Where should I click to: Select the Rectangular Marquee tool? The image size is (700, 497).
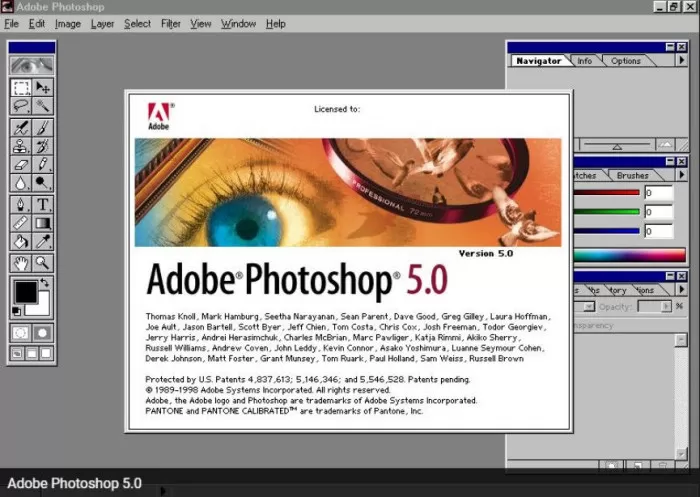click(x=21, y=88)
